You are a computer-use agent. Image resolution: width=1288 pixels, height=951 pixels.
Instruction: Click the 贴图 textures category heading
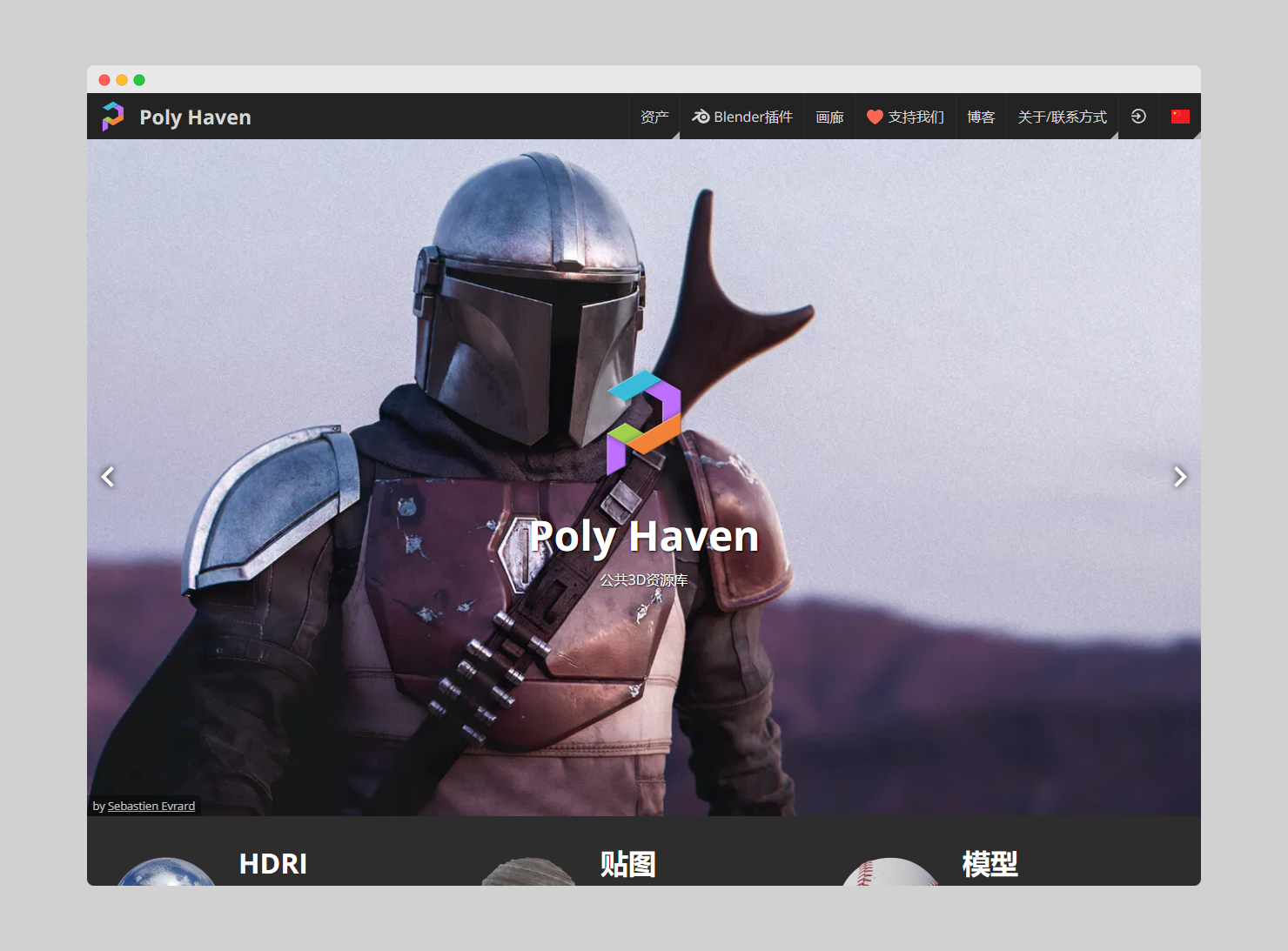point(627,864)
